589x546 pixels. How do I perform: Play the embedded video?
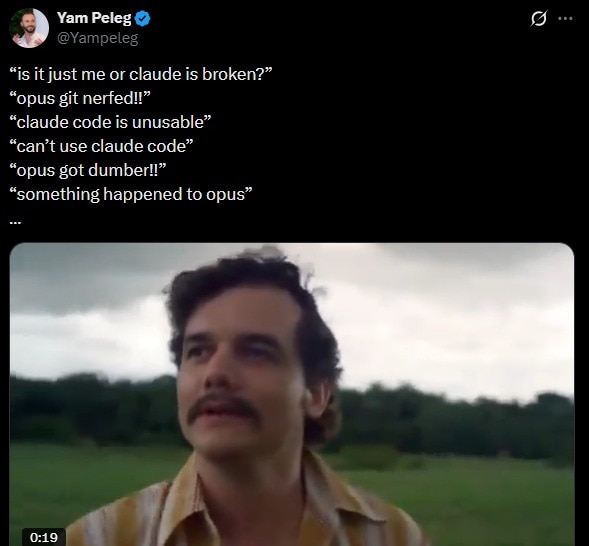[291, 394]
